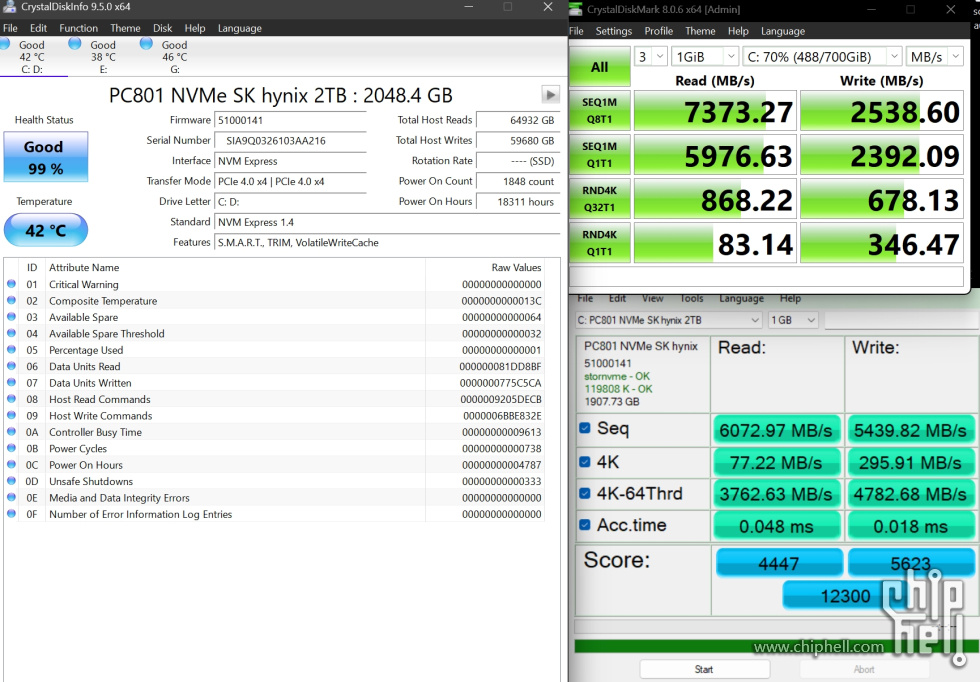This screenshot has height=682, width=980.
Task: Click the Abort button in AS SSD
Action: 864,669
